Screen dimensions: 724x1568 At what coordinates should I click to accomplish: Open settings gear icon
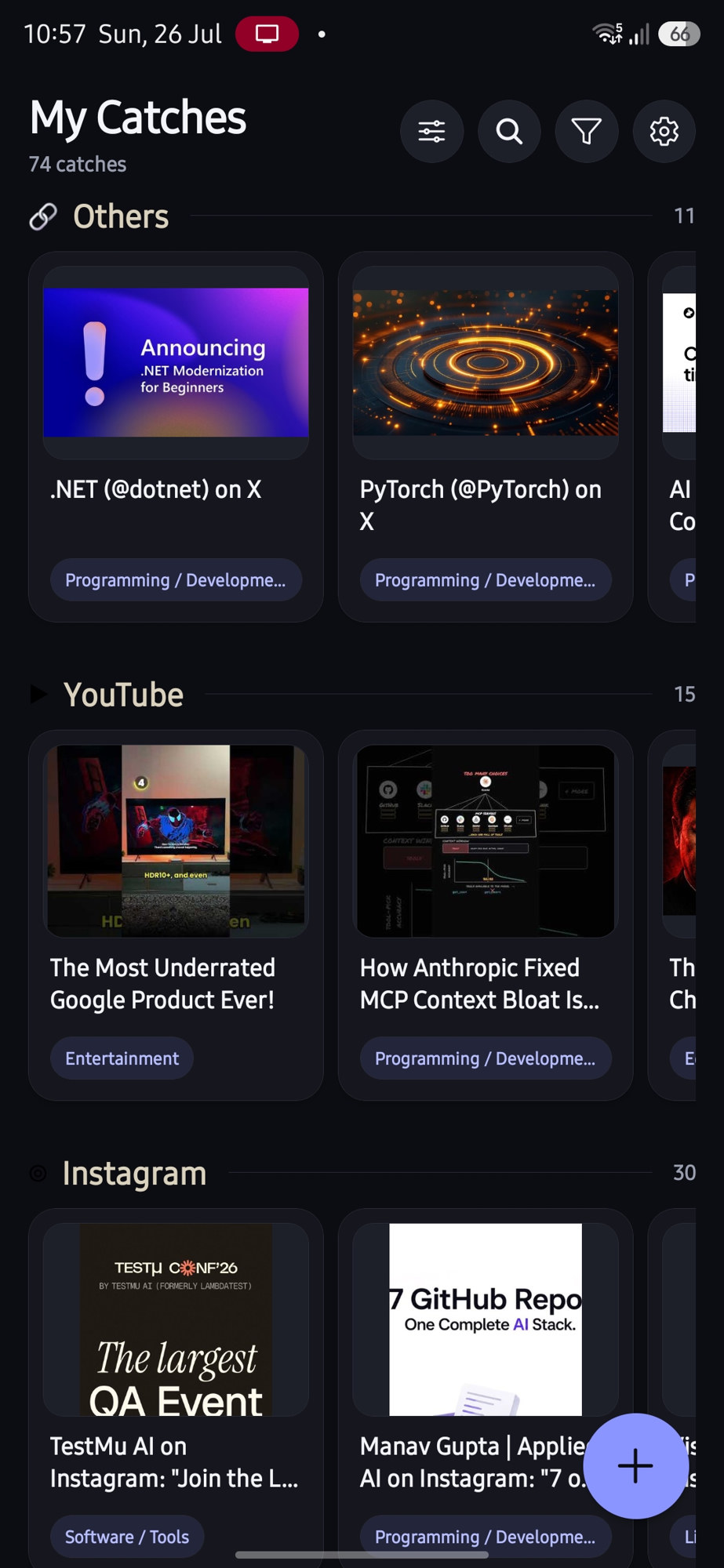[664, 131]
